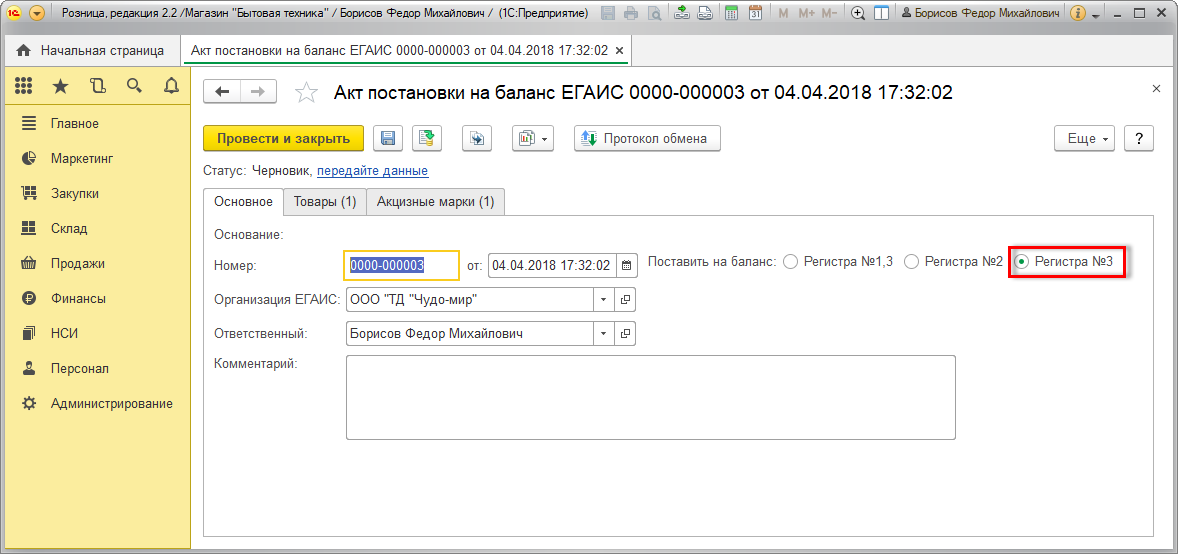Select the Регистра №3 radio button

[x=1021, y=262]
